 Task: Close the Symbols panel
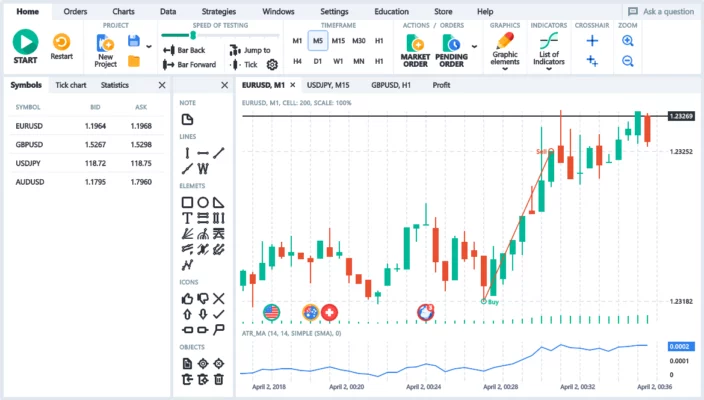coord(162,85)
